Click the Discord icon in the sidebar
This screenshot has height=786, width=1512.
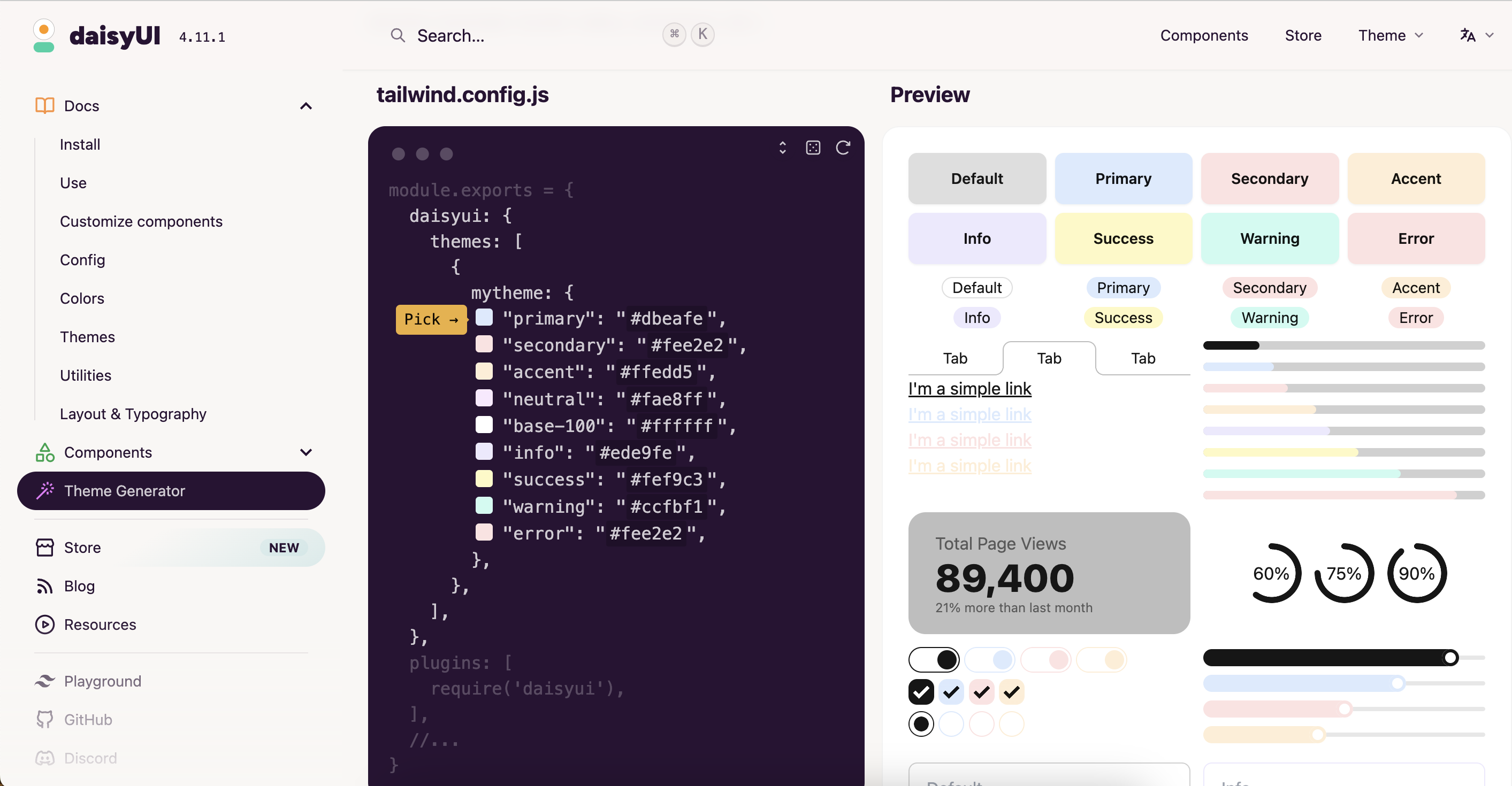(x=45, y=758)
